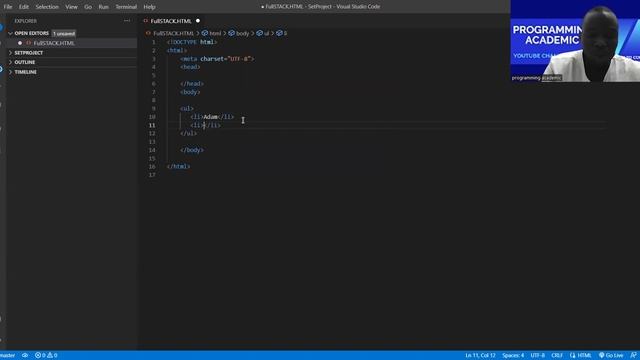Close the FullSTACK.HTML tab via unsaved dot
The image size is (640, 360).
(x=198, y=21)
